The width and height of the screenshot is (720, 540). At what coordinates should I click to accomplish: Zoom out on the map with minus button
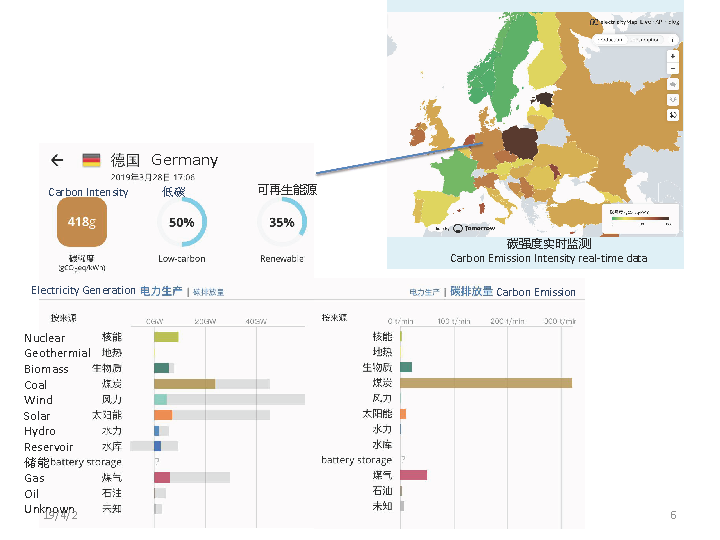(x=673, y=69)
